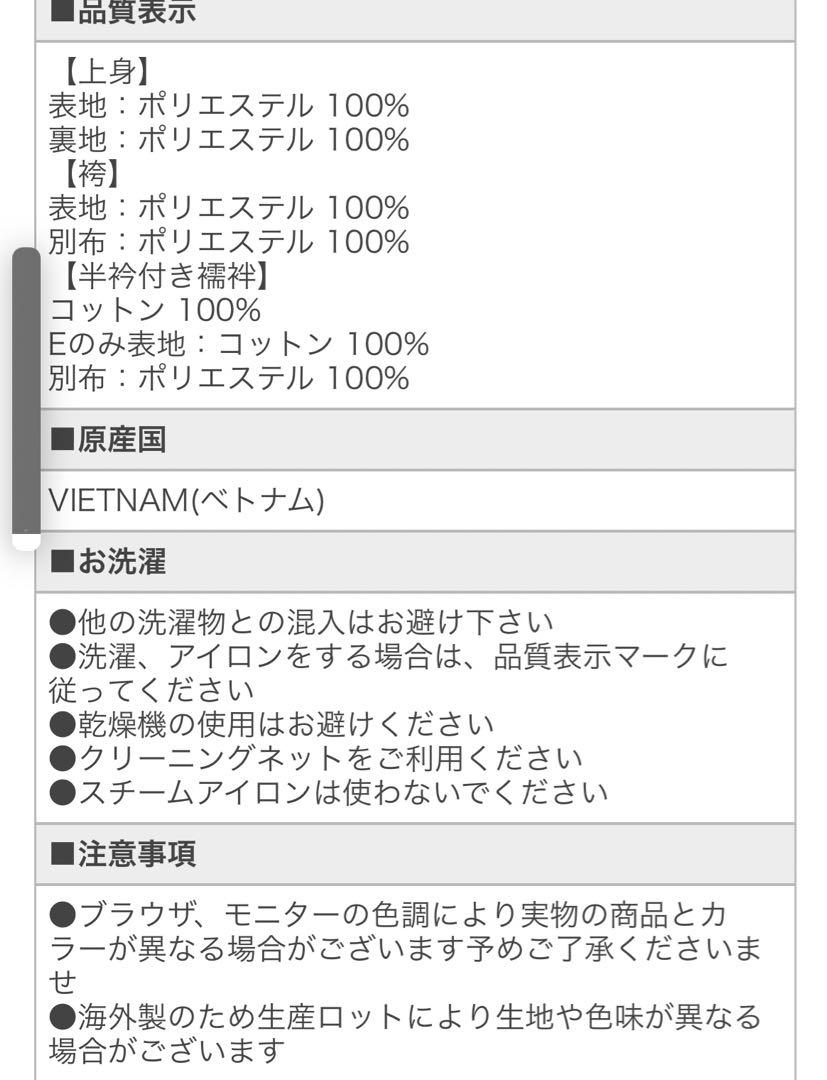
Task: Click スチームアイロンは使わないでください bullet
Action: pos(328,792)
